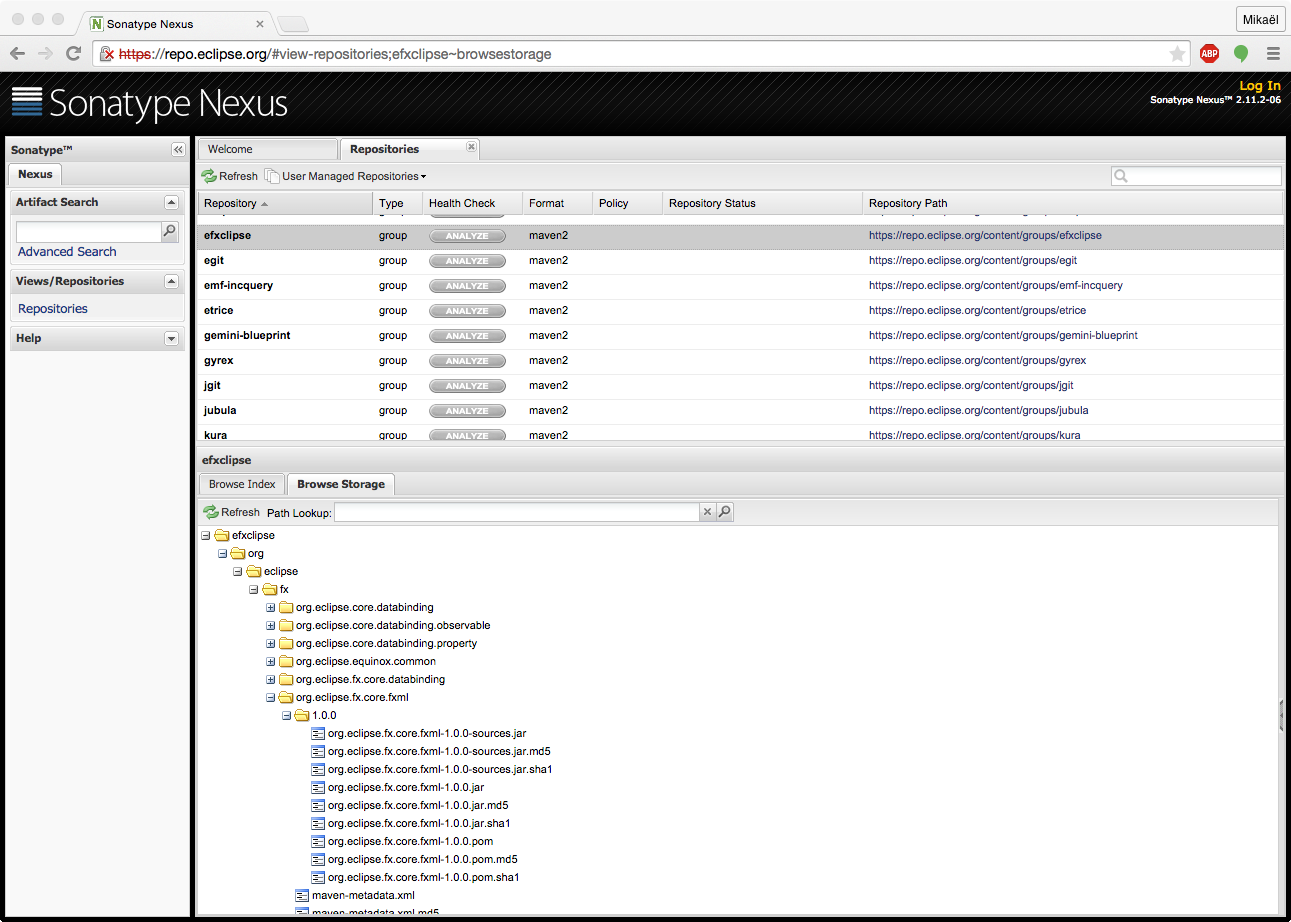Click the Sonatype Nexus logo icon
Viewport: 1291px width, 922px height.
(x=27, y=102)
